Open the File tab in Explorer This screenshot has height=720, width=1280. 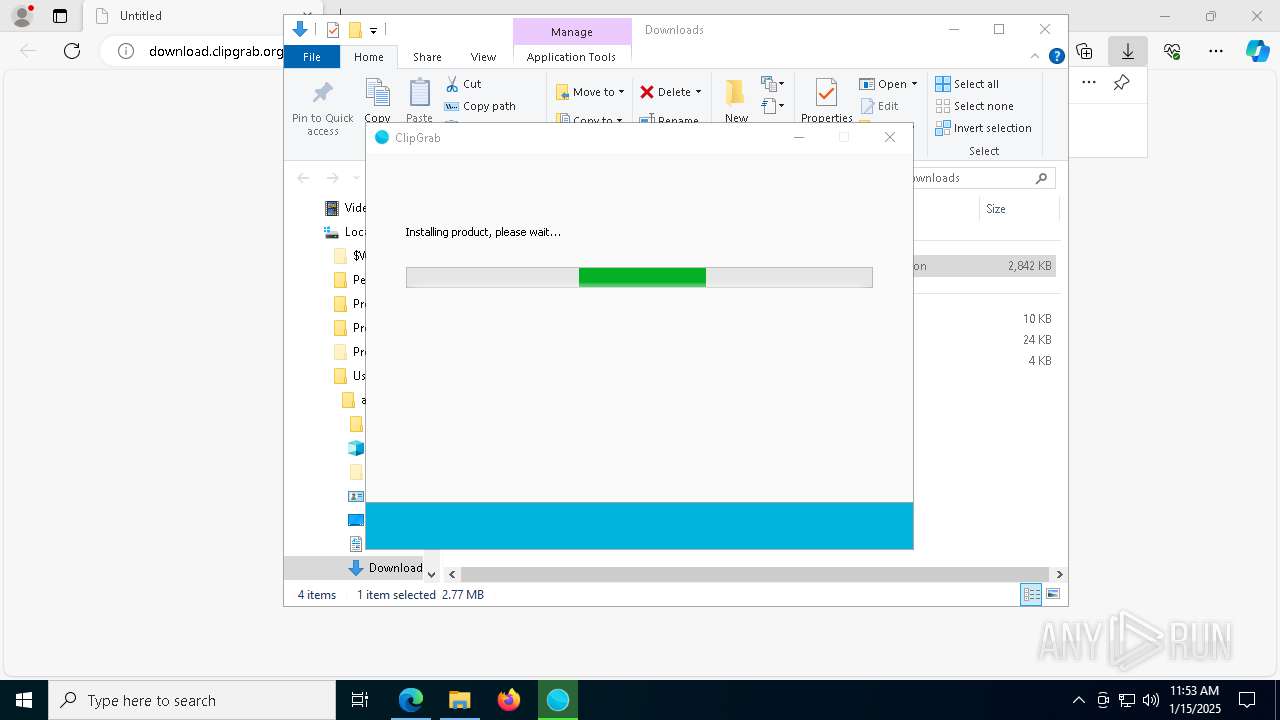pyautogui.click(x=312, y=57)
